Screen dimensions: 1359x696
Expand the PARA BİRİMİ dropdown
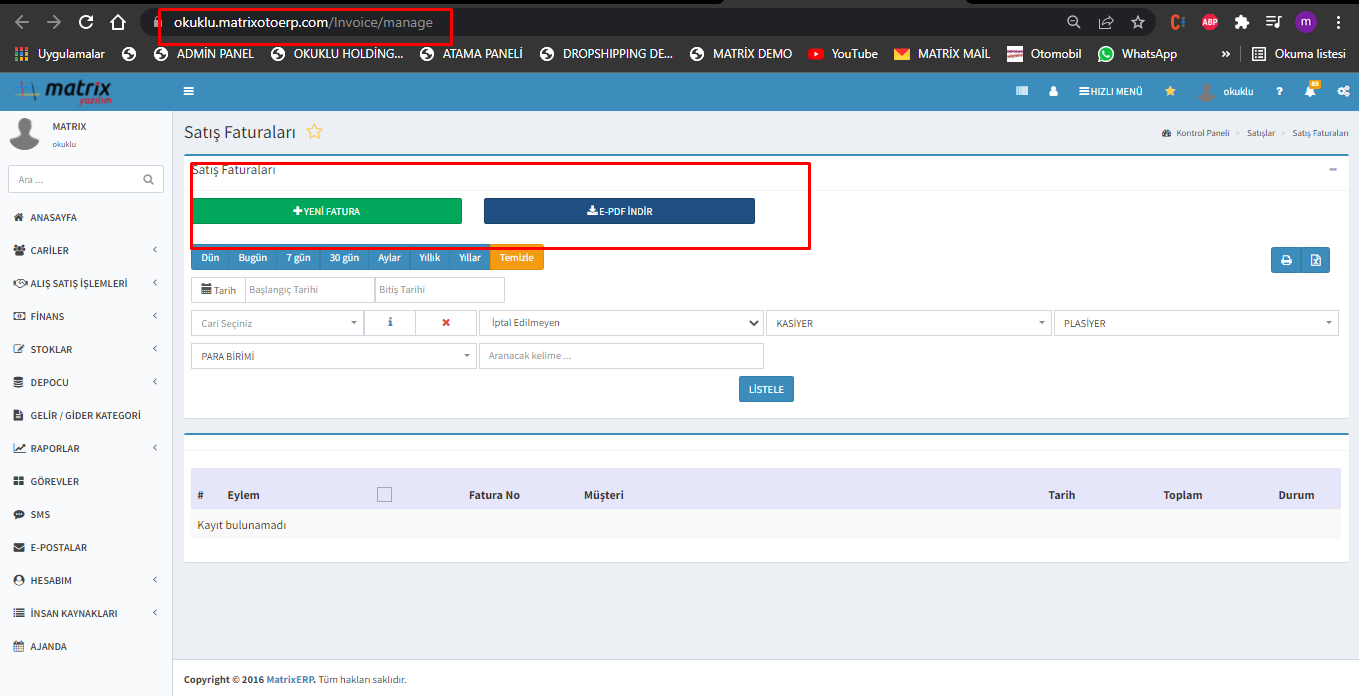[x=333, y=356]
